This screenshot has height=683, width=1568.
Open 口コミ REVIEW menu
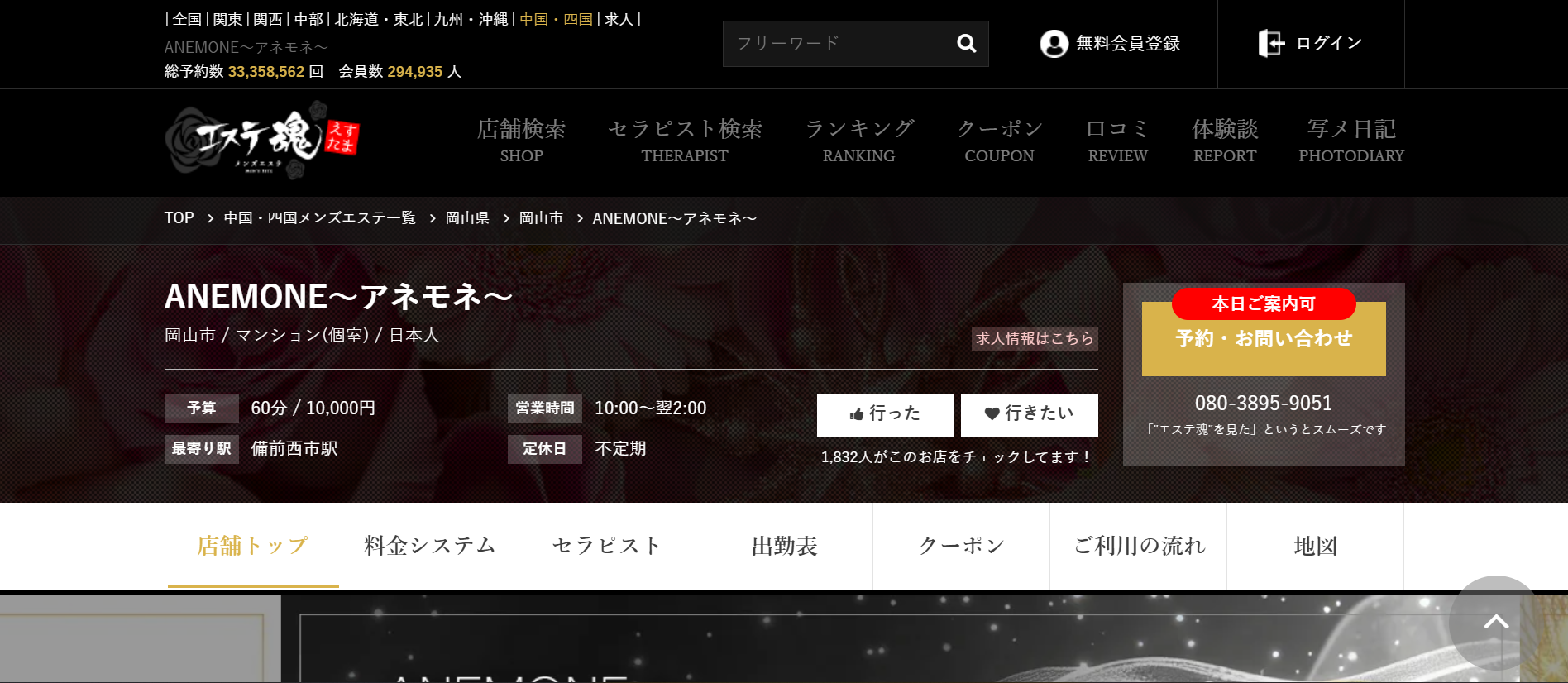[x=1117, y=141]
